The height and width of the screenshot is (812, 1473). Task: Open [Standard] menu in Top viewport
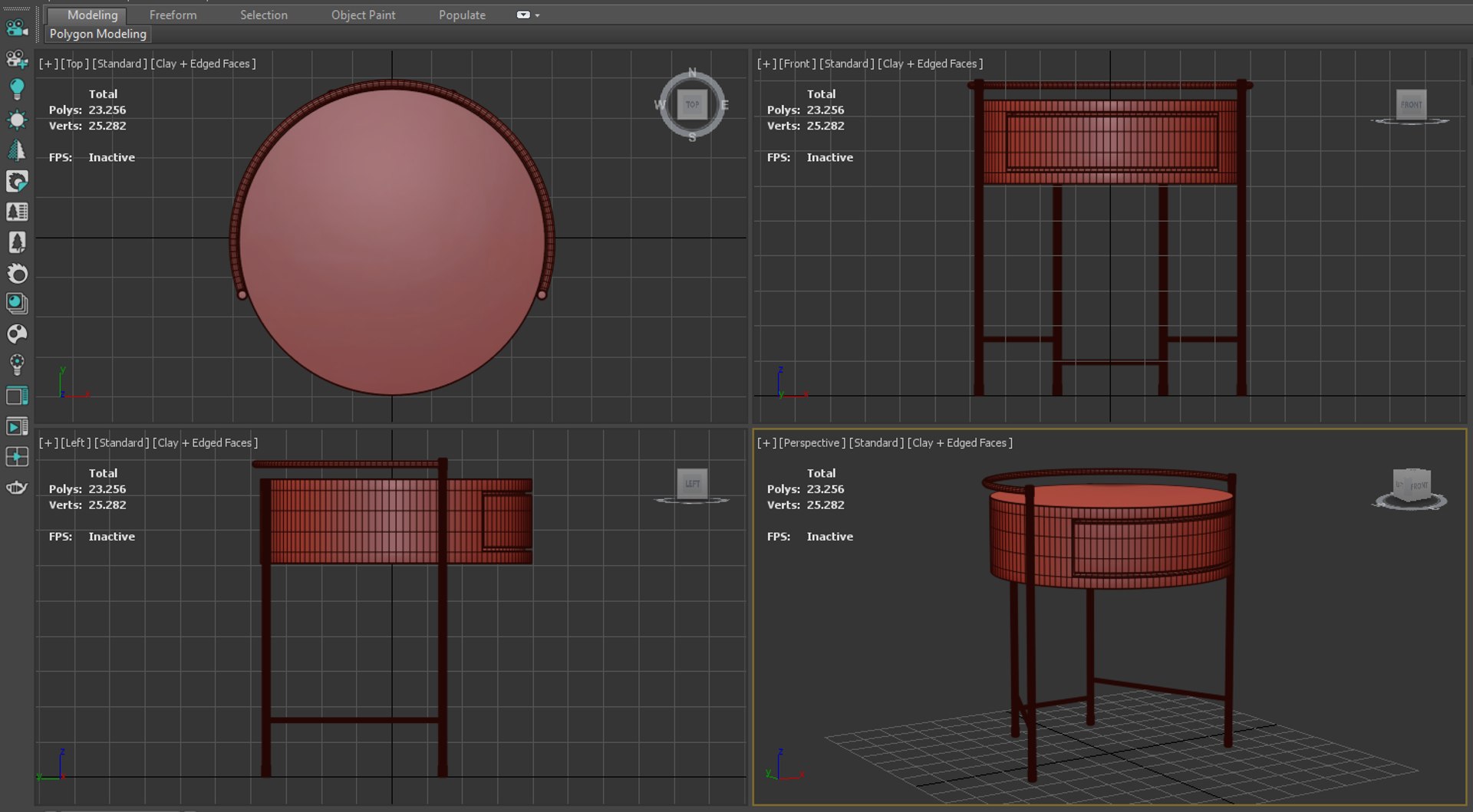pyautogui.click(x=120, y=64)
